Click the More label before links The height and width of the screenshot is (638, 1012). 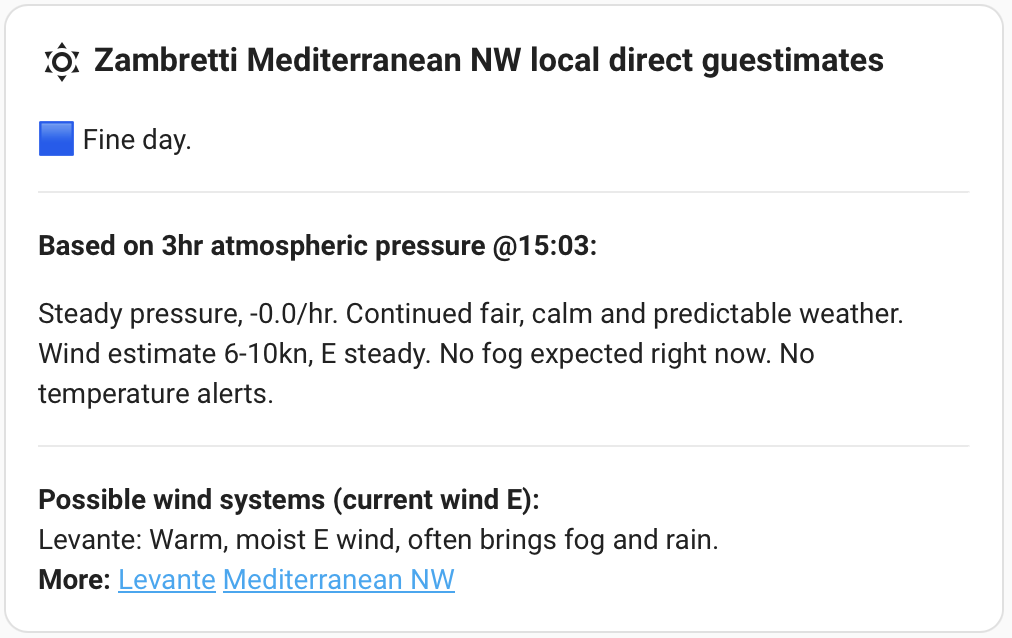click(x=75, y=579)
